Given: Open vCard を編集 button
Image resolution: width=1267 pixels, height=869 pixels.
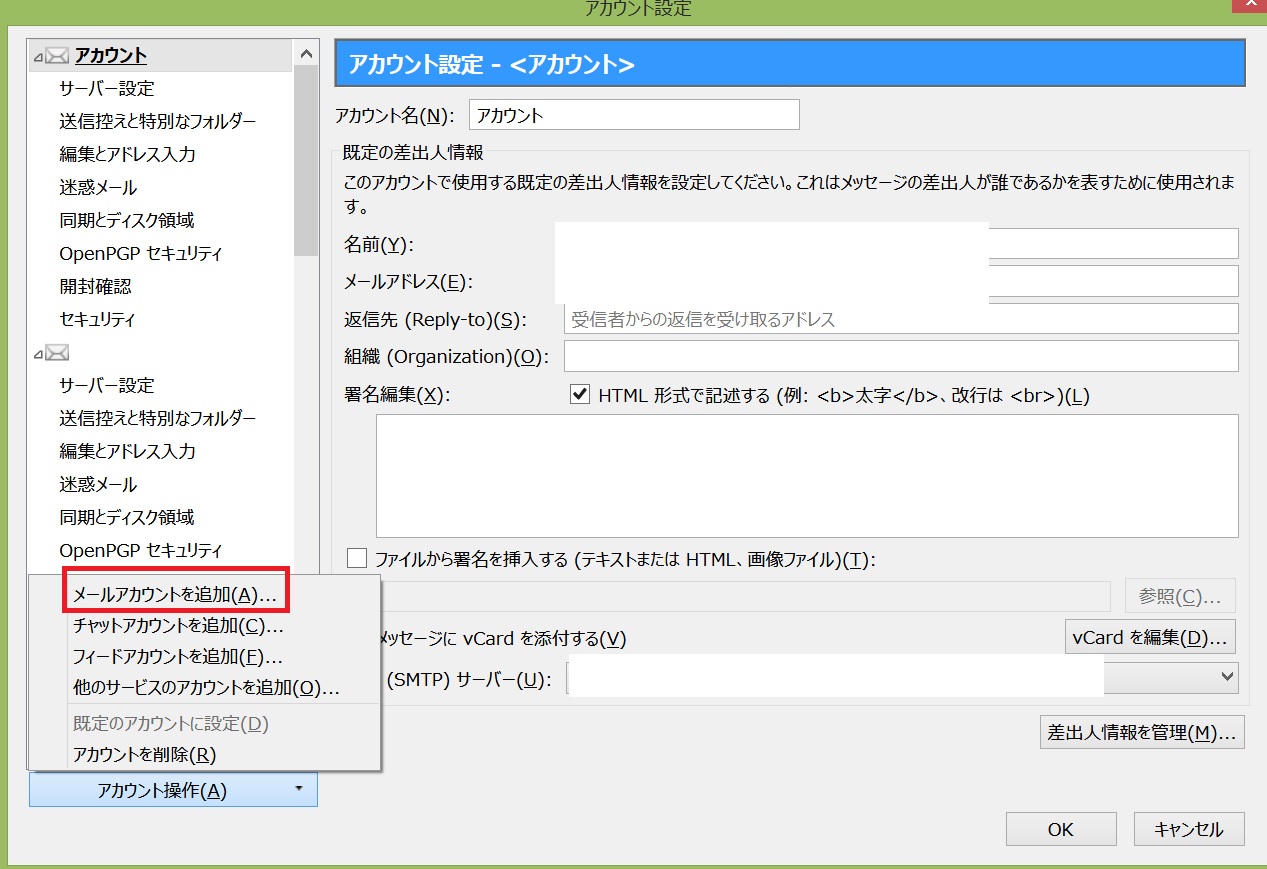Looking at the screenshot, I should 1150,637.
